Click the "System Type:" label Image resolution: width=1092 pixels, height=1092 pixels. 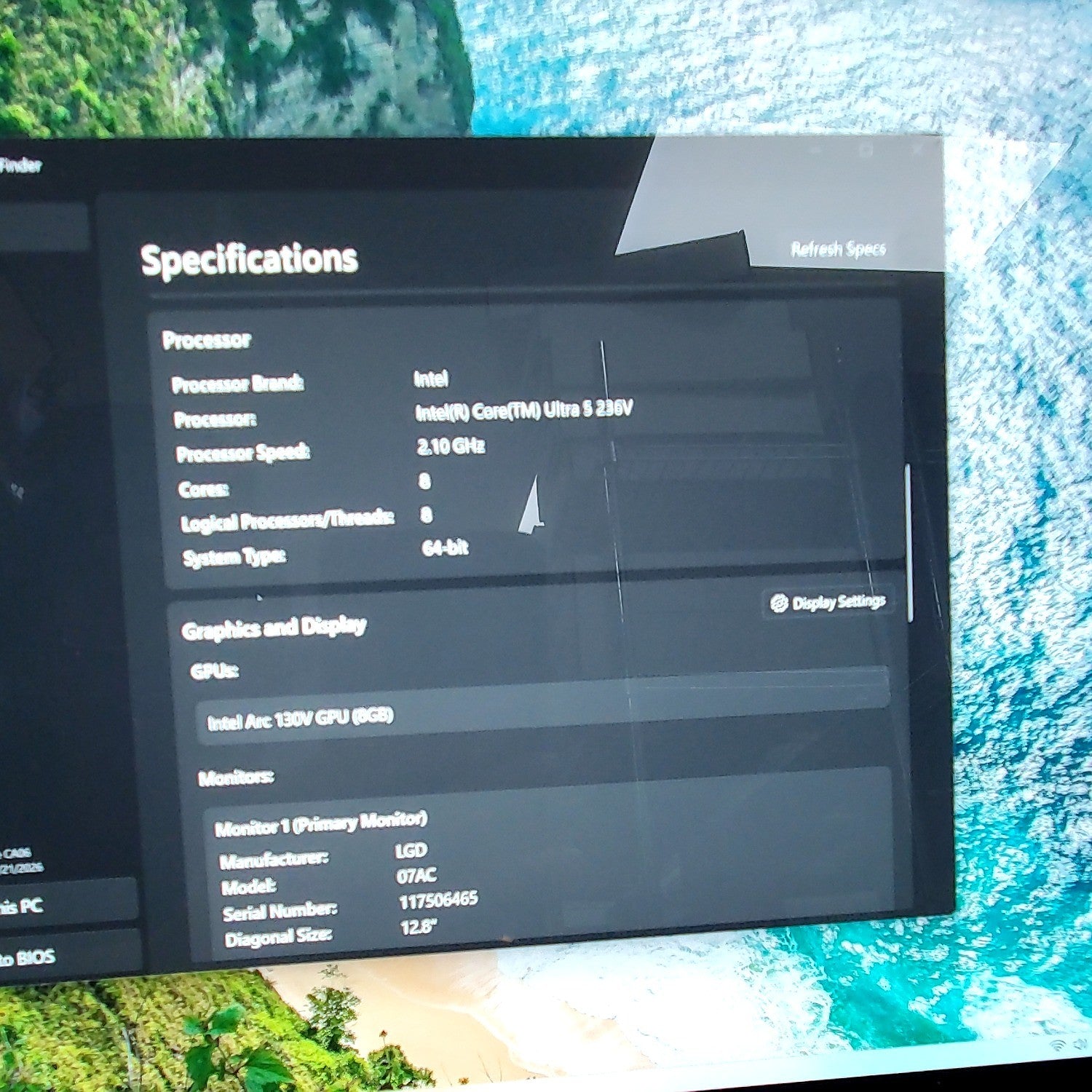click(x=234, y=558)
